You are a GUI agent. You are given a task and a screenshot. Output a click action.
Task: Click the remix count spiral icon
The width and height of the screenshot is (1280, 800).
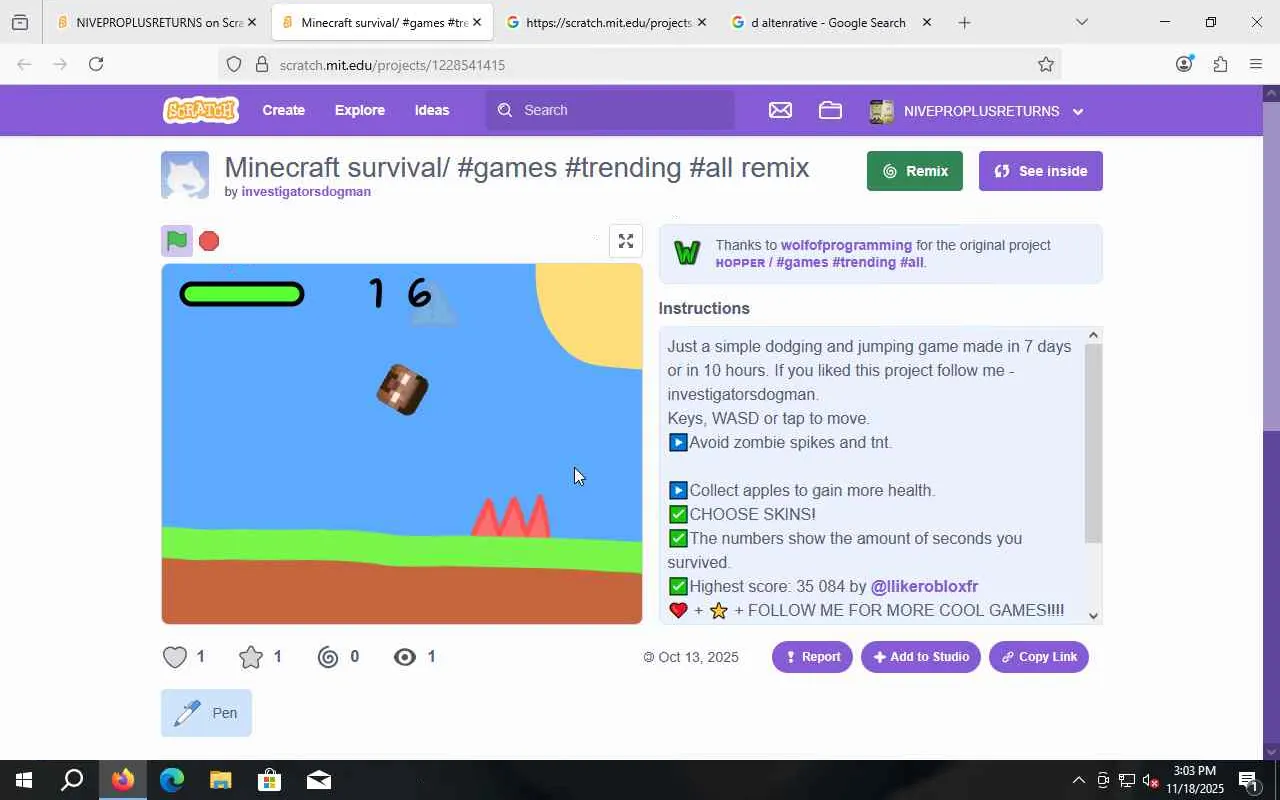point(328,657)
